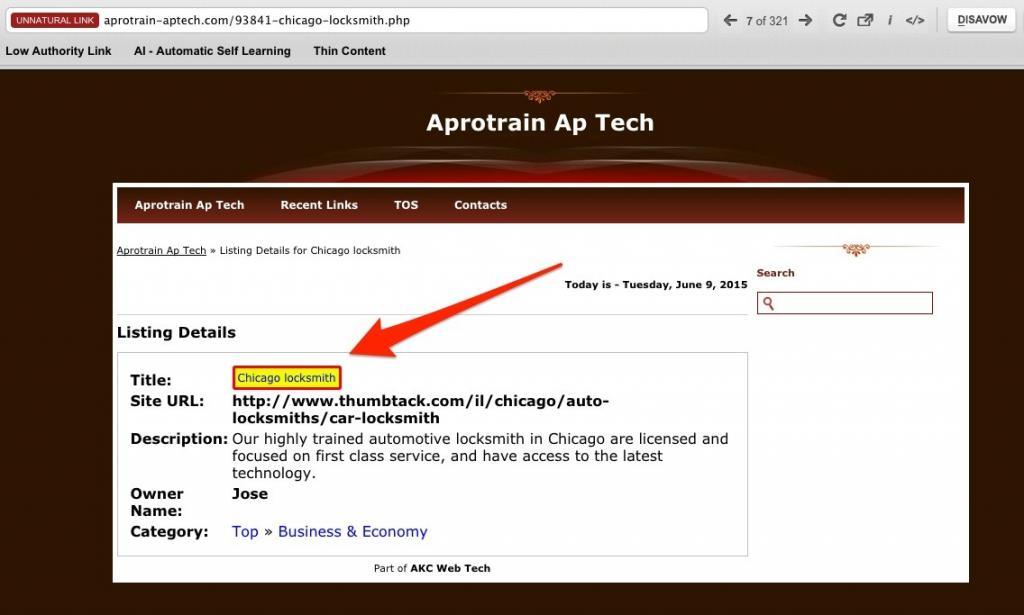This screenshot has height=615, width=1024.
Task: Navigate back to the previous link
Action: [730, 19]
